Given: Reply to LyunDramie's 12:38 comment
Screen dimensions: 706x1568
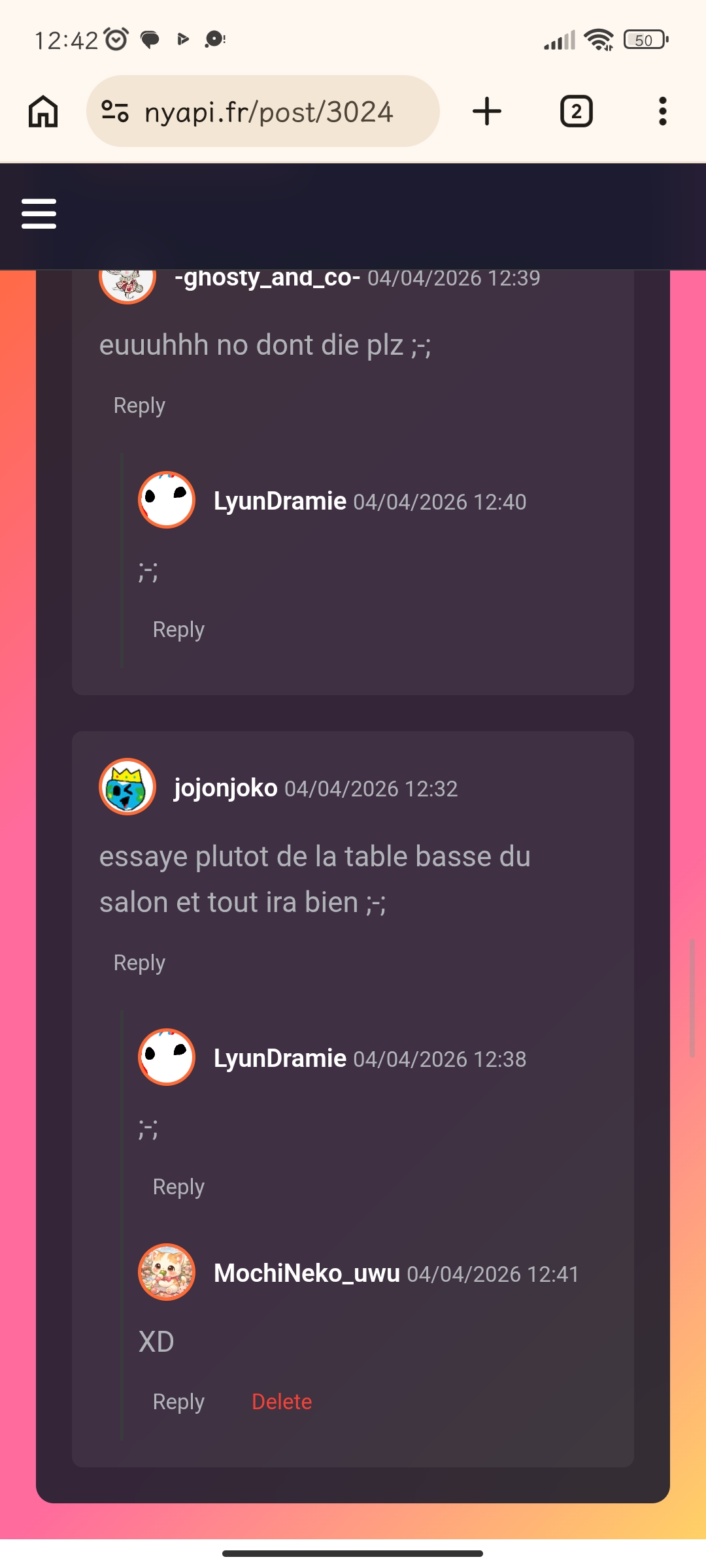Looking at the screenshot, I should tap(178, 1187).
